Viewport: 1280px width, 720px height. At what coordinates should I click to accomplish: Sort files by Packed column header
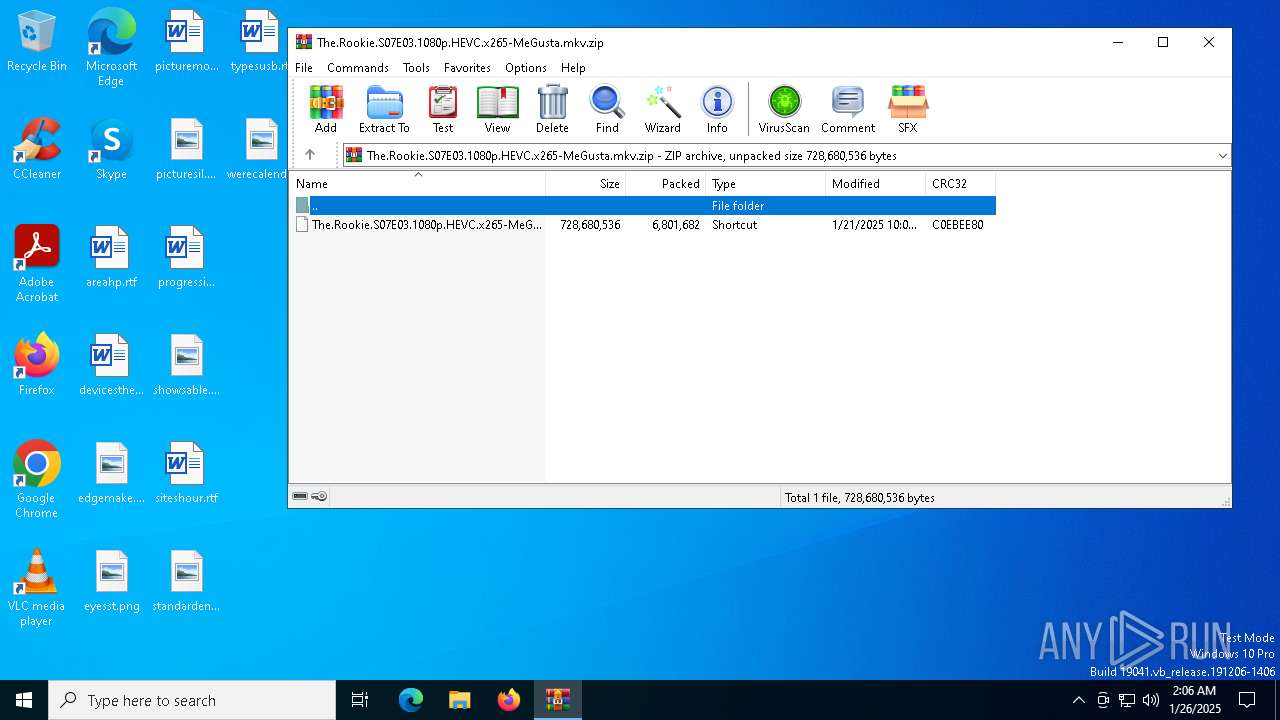[x=666, y=184]
